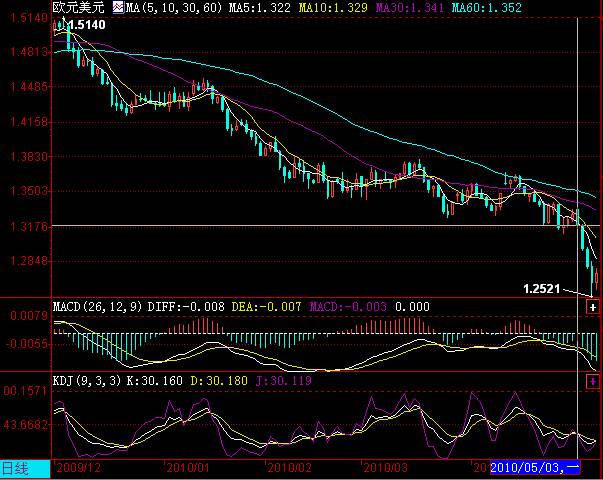This screenshot has width=603, height=480.
Task: Click the 1.3830 price axis label
Action: 29,157
